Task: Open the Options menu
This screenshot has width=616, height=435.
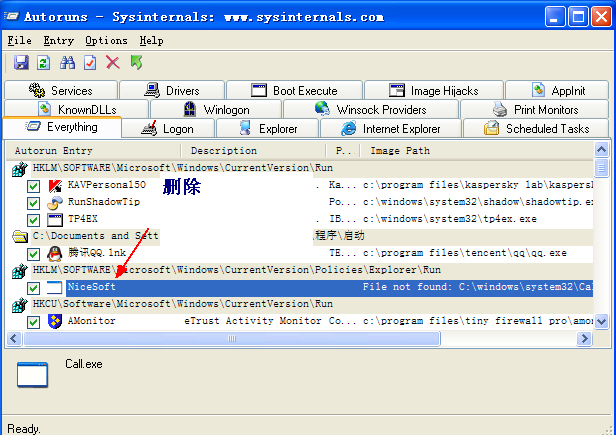Action: coord(106,40)
